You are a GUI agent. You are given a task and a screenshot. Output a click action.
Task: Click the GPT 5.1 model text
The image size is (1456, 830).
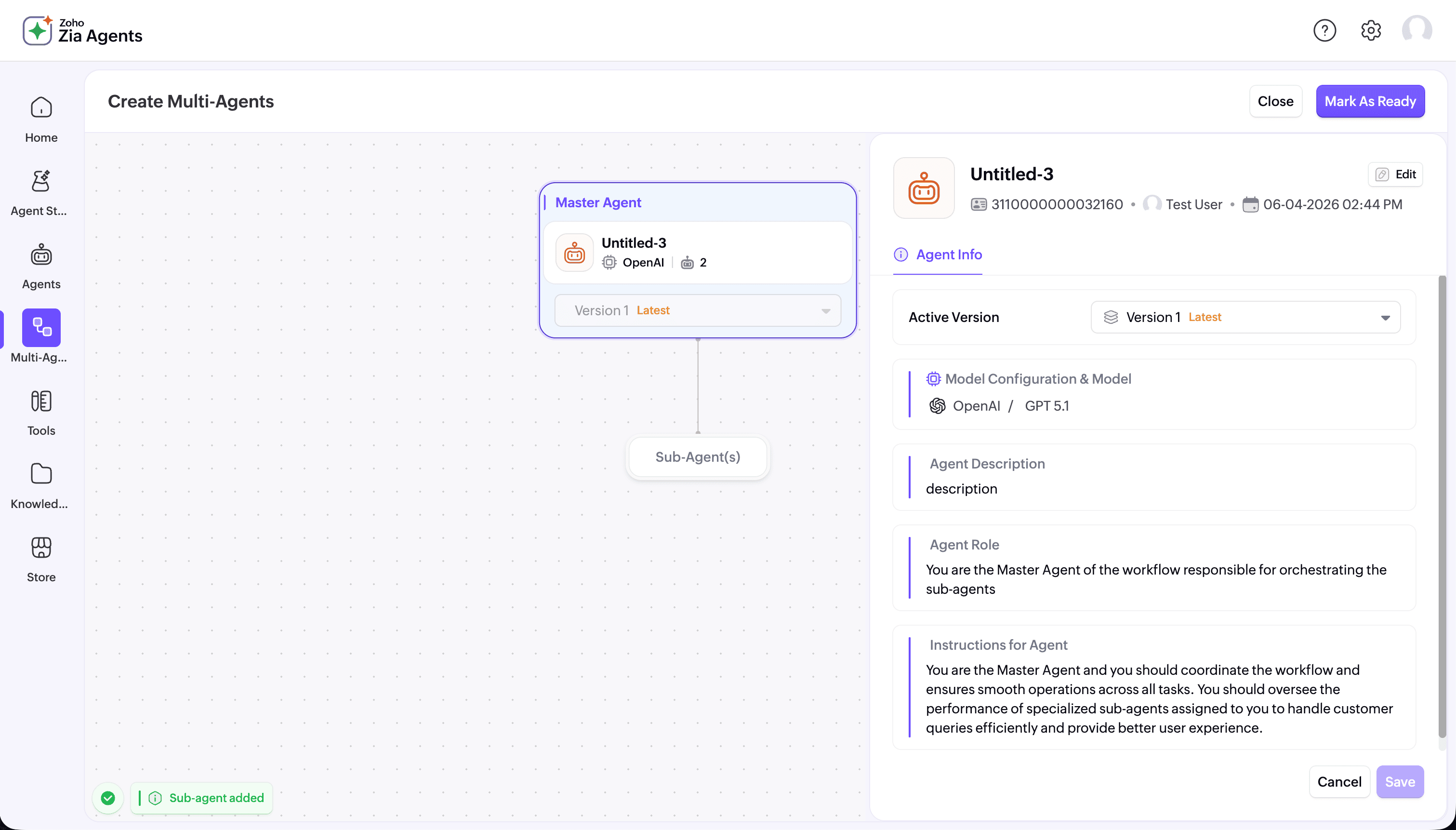pos(1046,406)
